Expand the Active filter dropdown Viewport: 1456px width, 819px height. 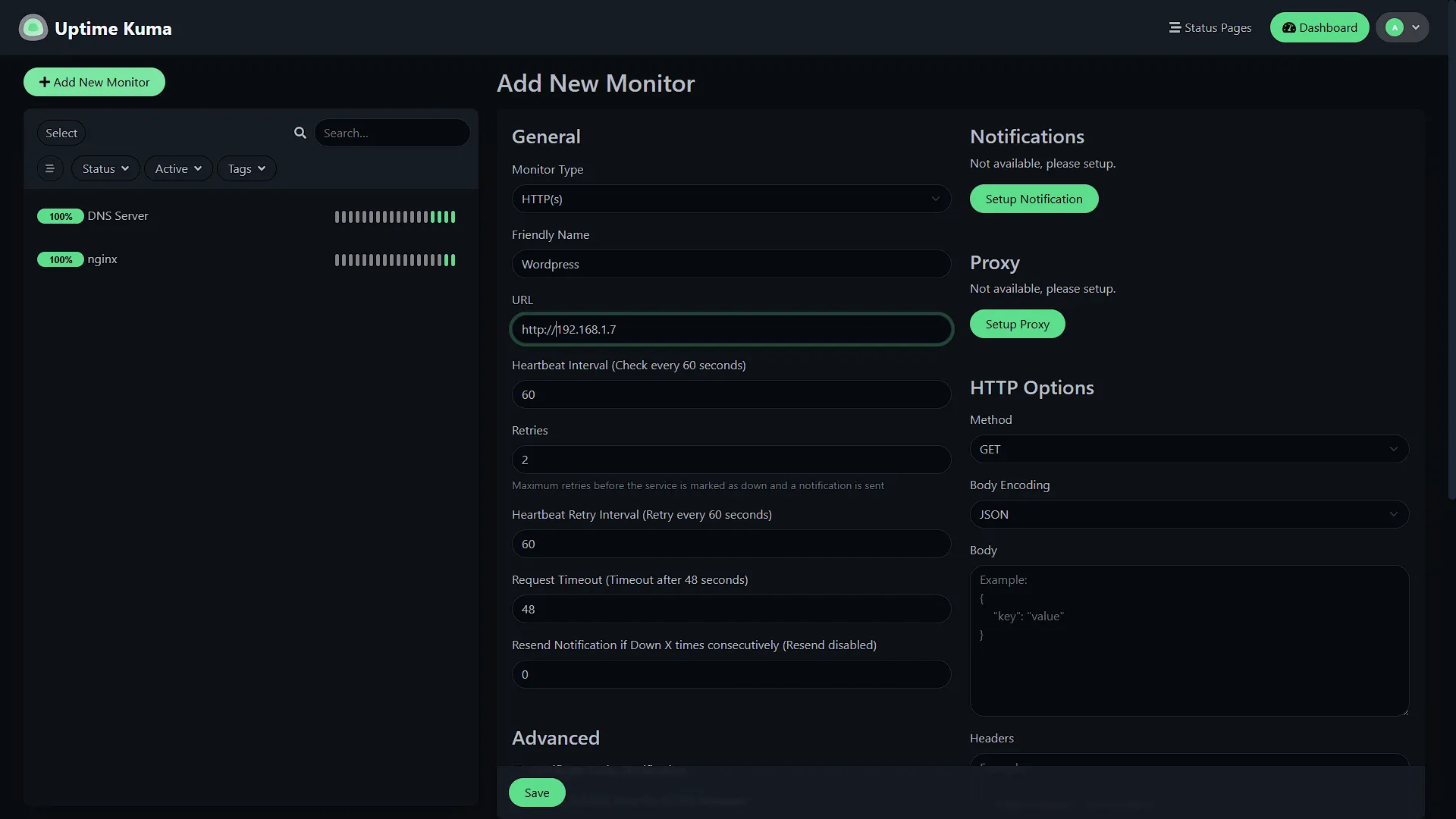[x=178, y=168]
